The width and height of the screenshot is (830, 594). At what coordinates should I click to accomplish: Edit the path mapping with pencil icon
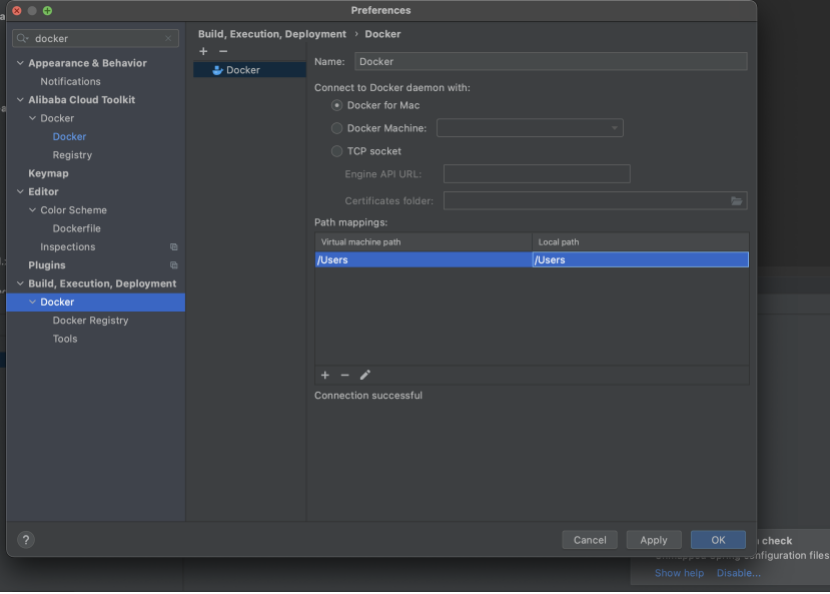point(365,374)
